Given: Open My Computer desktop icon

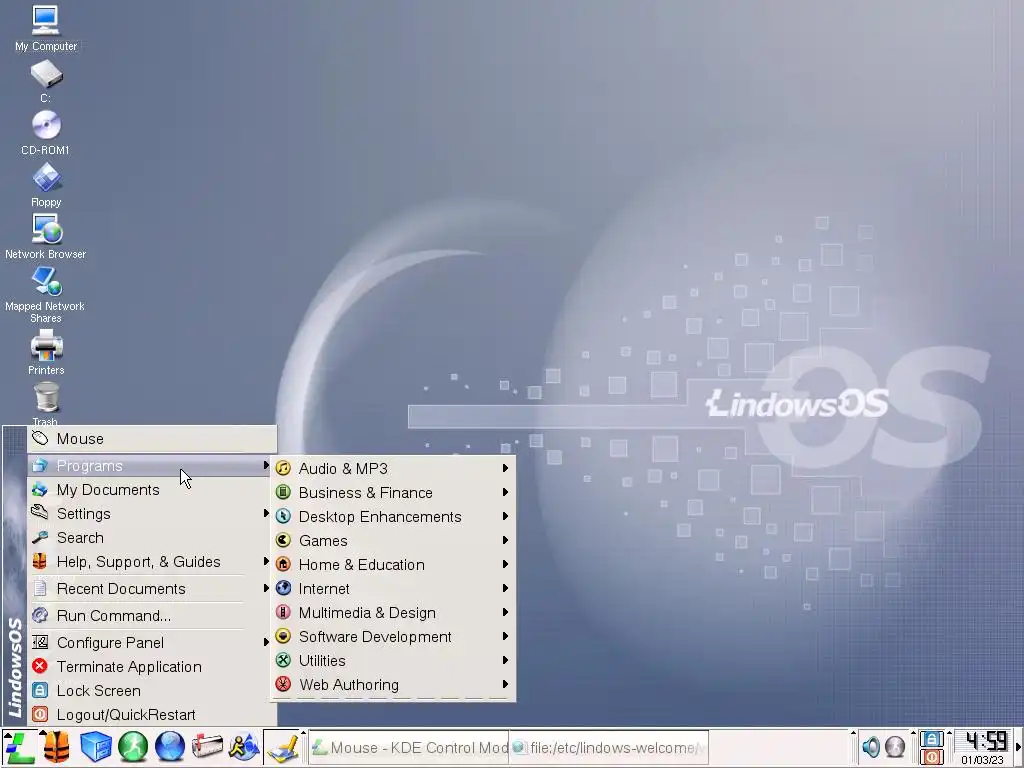Looking at the screenshot, I should 46,28.
